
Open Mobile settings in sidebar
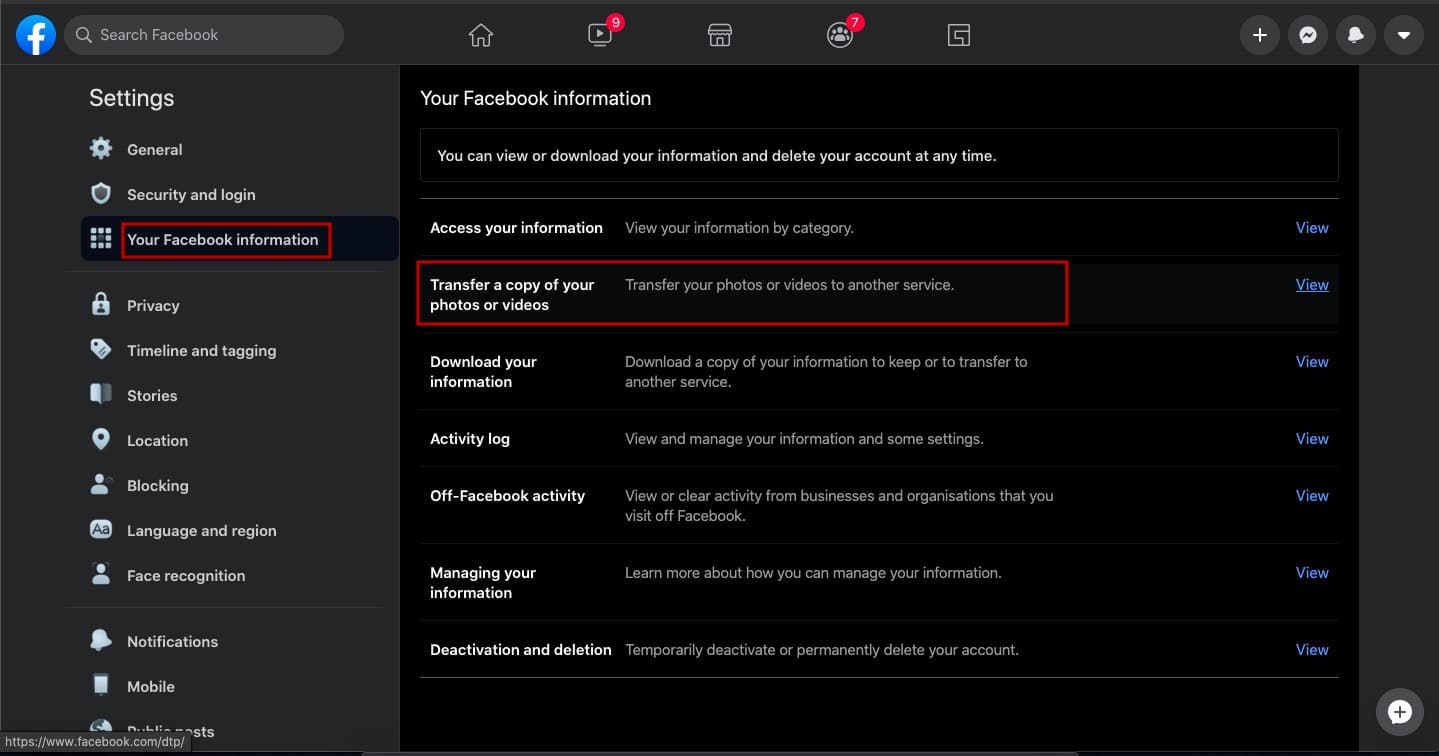point(151,687)
